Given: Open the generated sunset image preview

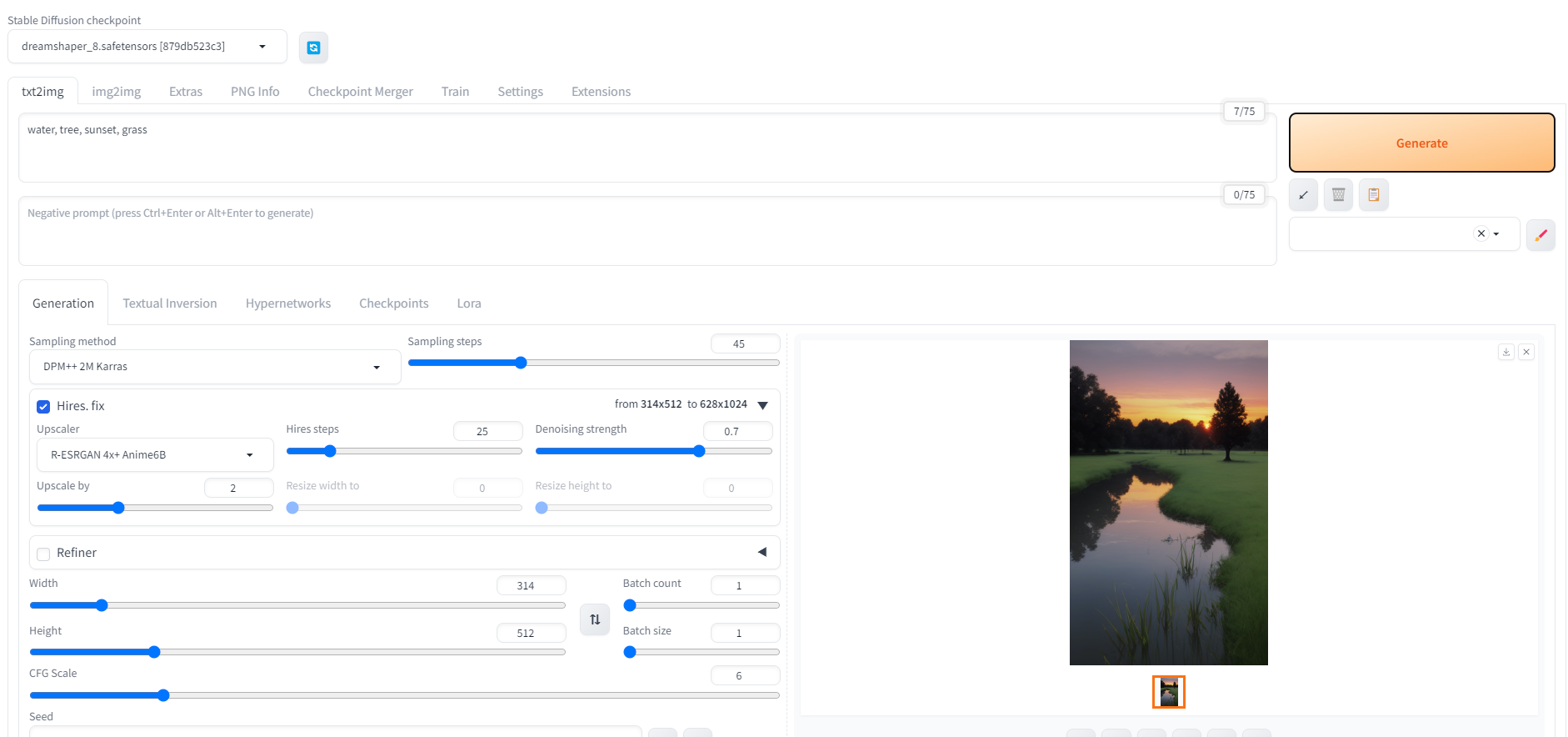Looking at the screenshot, I should [1169, 503].
